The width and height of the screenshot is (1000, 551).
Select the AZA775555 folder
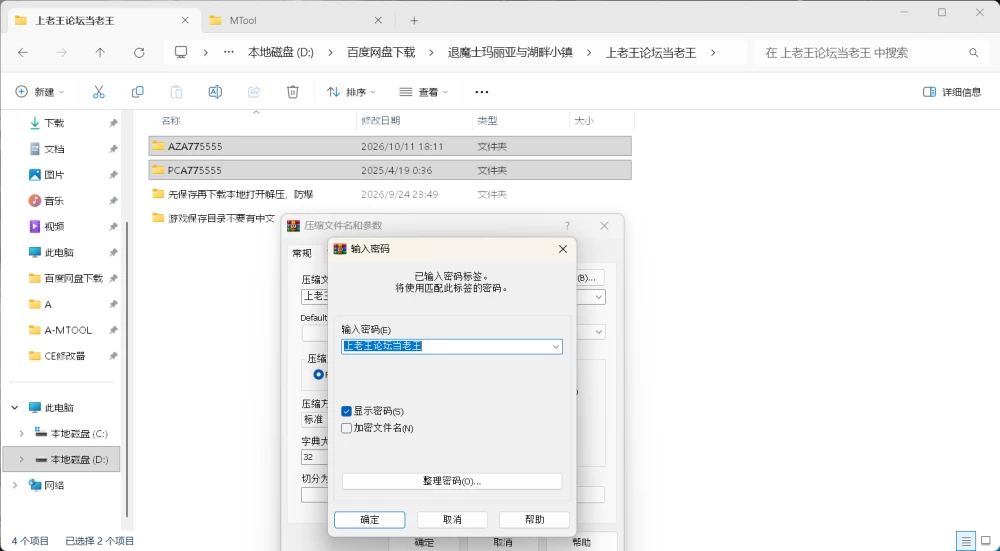(390, 146)
